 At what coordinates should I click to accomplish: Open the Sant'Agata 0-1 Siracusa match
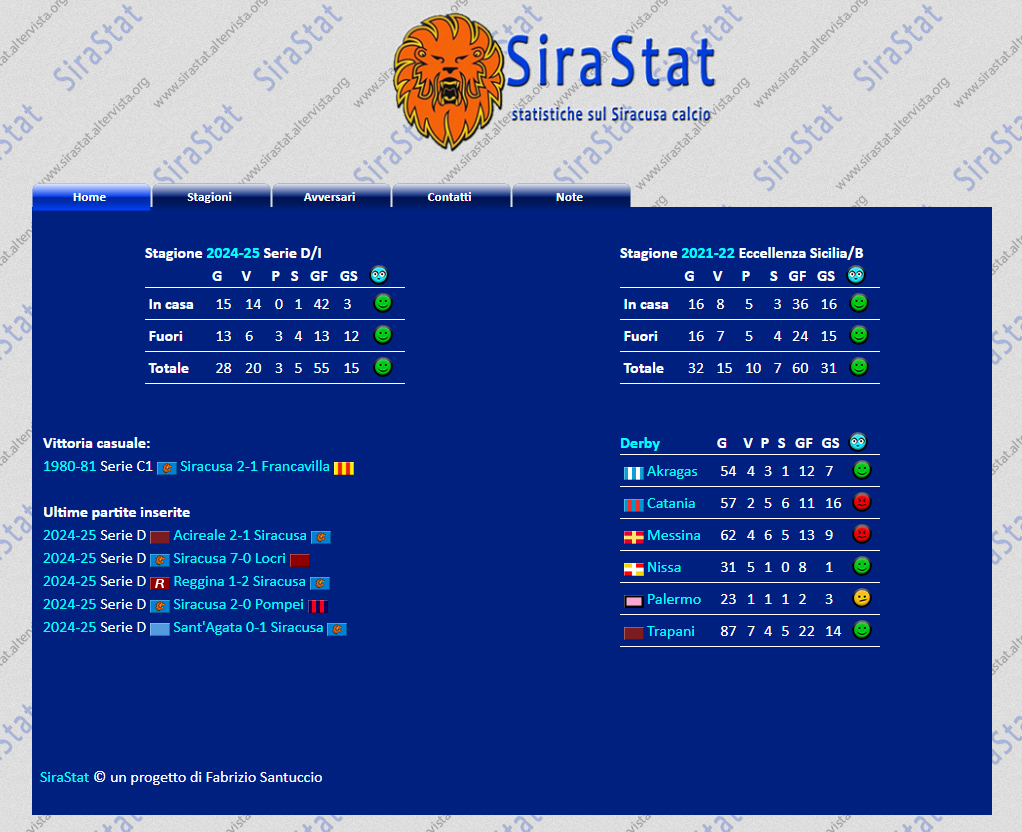click(248, 627)
